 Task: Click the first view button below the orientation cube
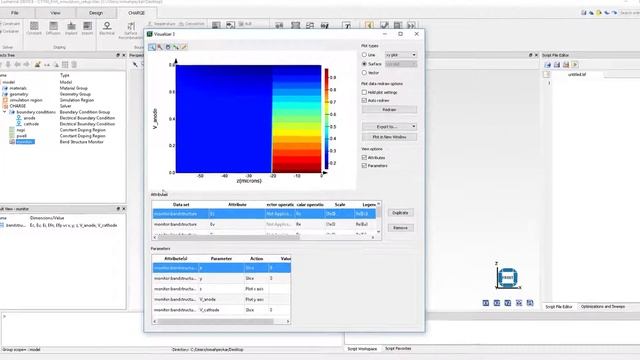[486, 303]
